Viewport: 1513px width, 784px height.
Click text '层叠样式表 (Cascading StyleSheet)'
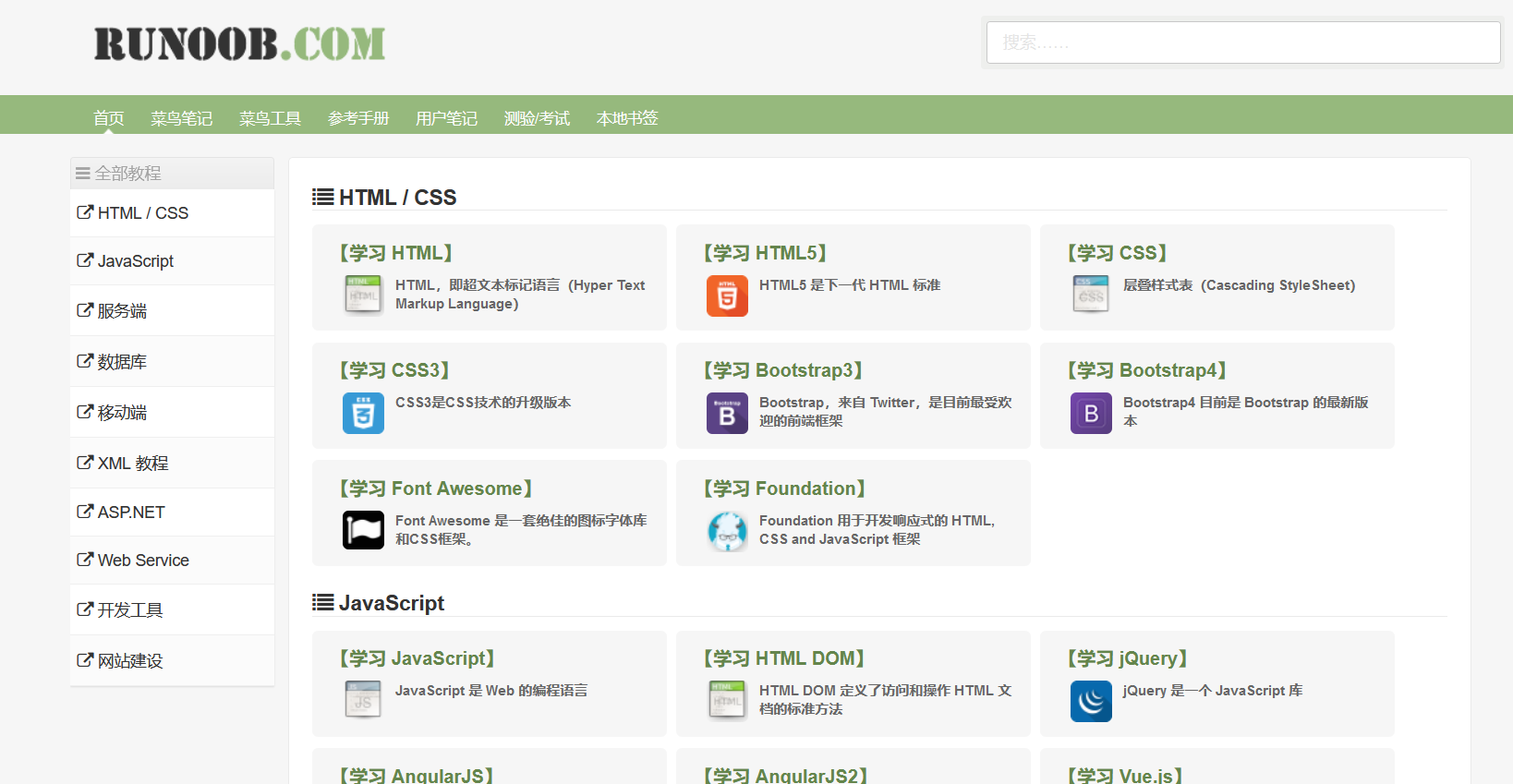1240,285
